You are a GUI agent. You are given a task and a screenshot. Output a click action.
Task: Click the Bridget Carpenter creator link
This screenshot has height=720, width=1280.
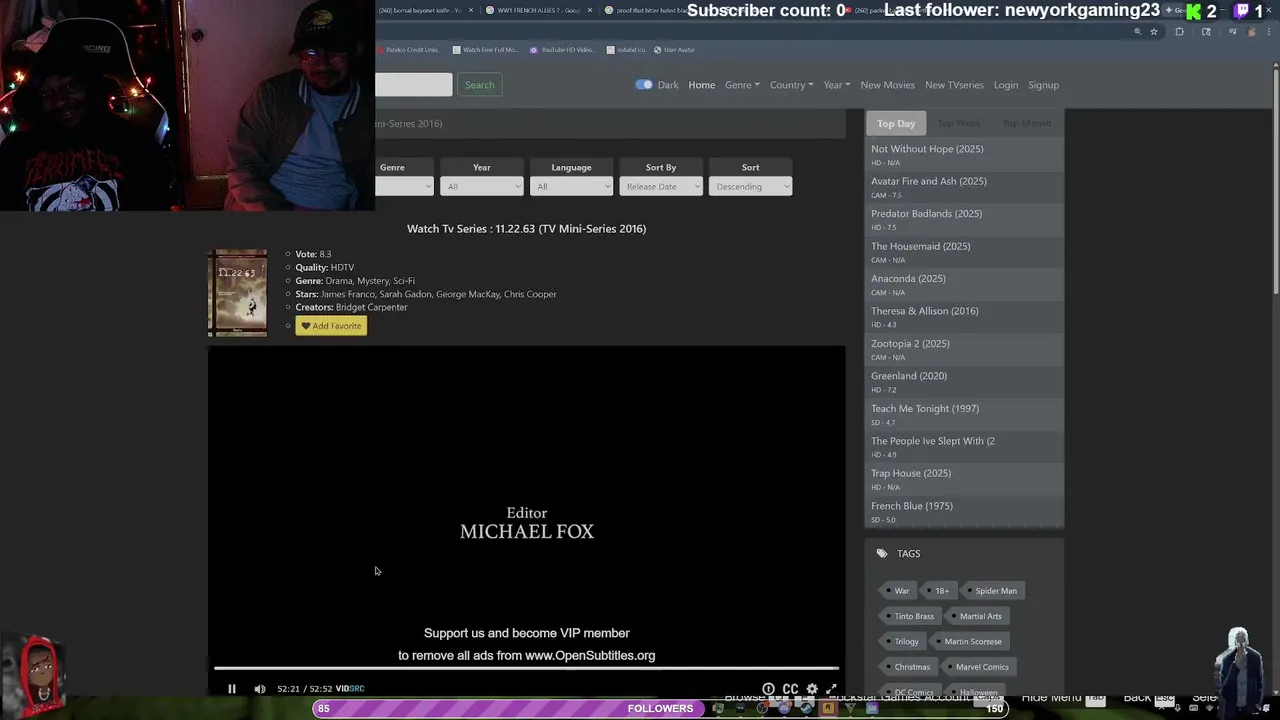coord(371,307)
